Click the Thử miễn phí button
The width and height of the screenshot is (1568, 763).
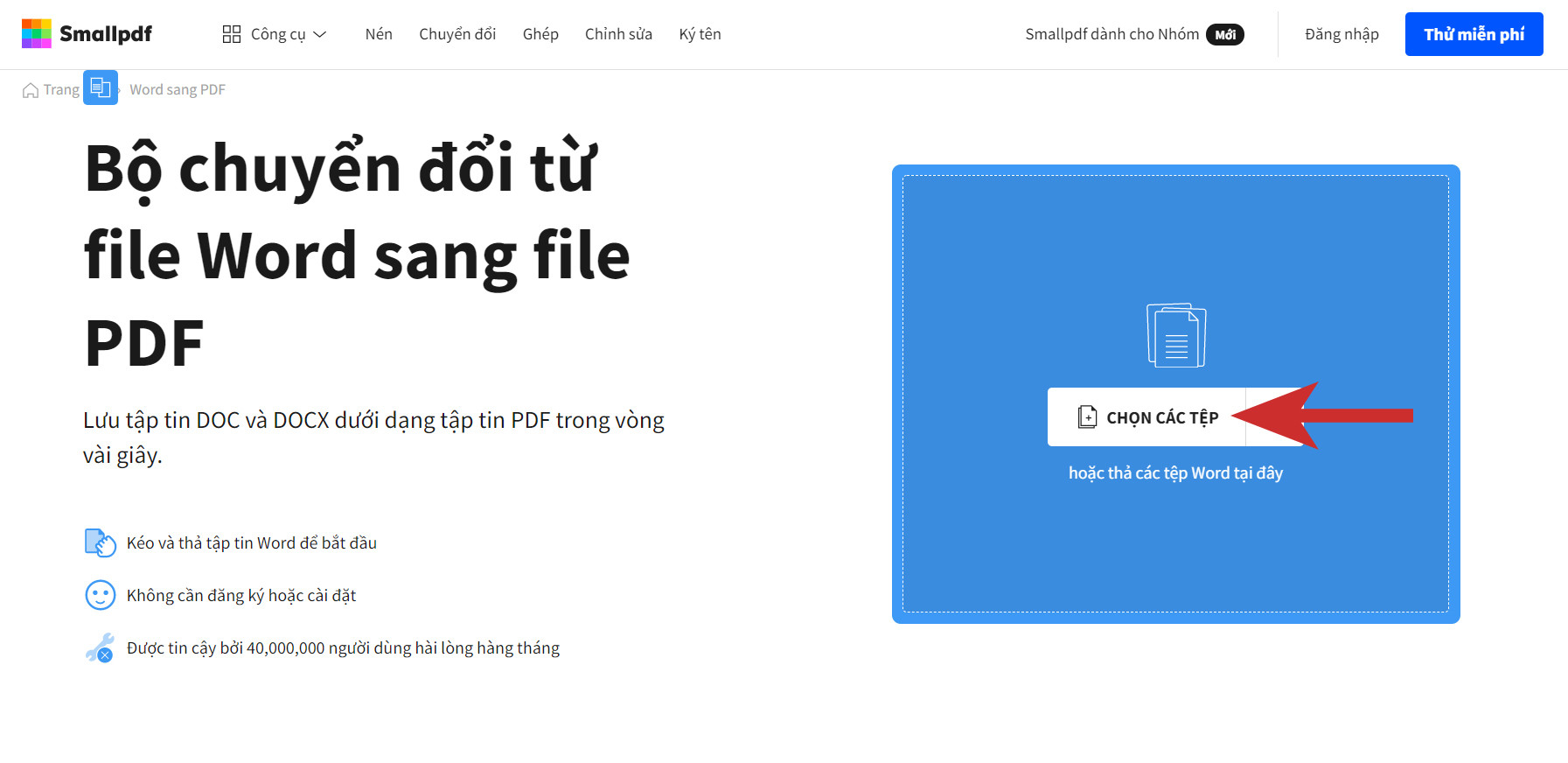pyautogui.click(x=1474, y=34)
